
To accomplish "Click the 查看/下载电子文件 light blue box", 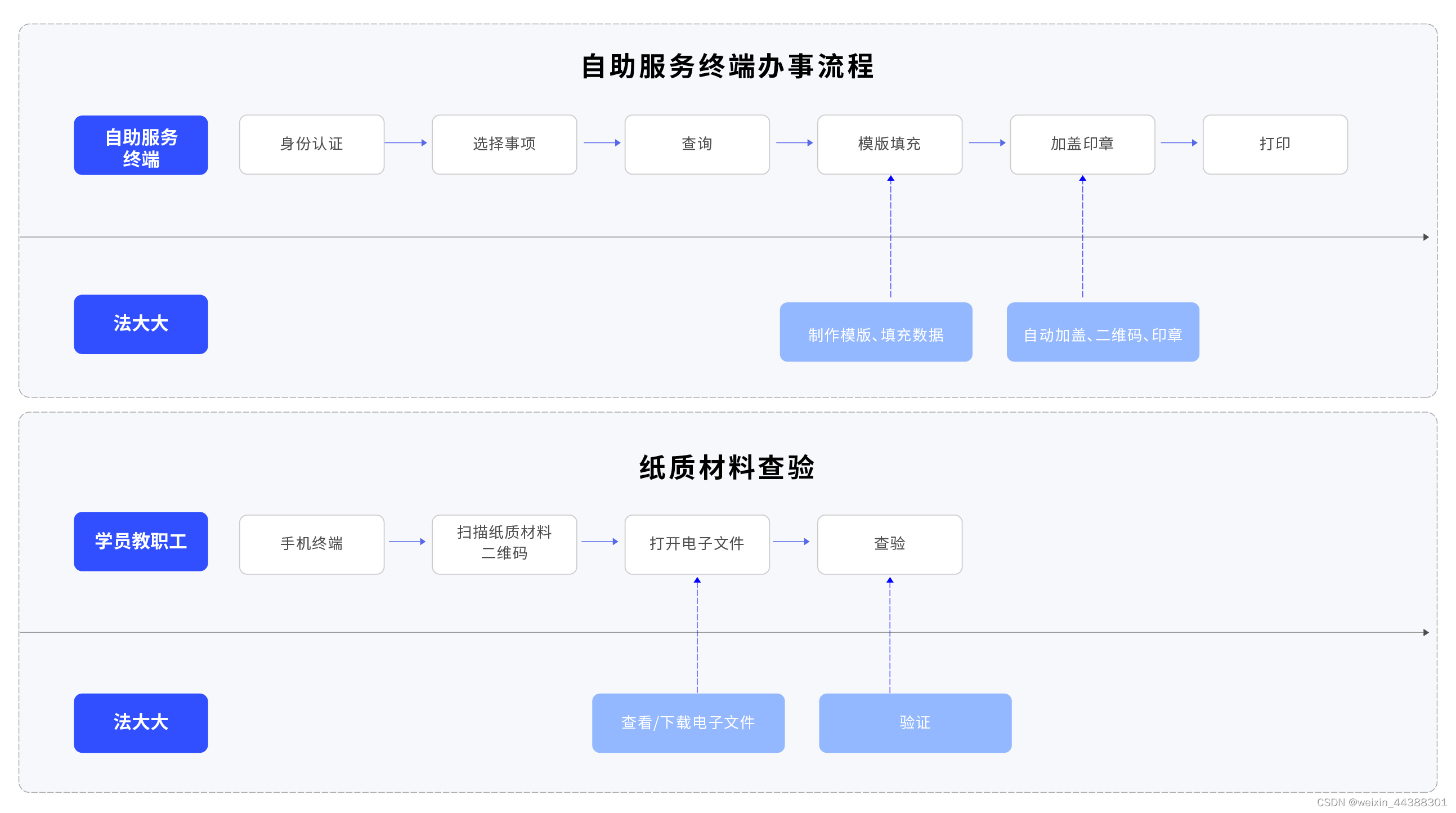I will (688, 723).
